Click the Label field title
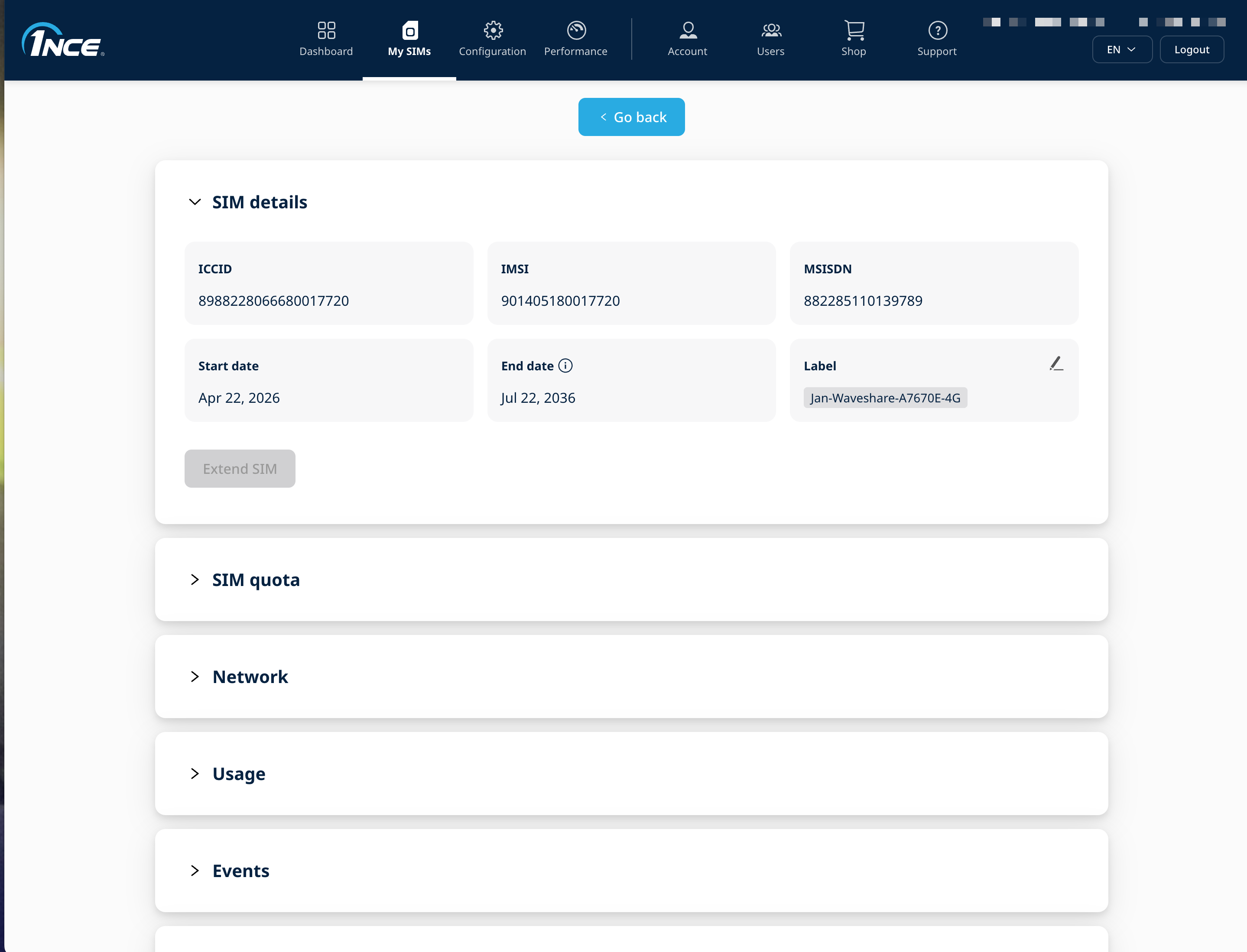The image size is (1247, 952). click(x=820, y=366)
